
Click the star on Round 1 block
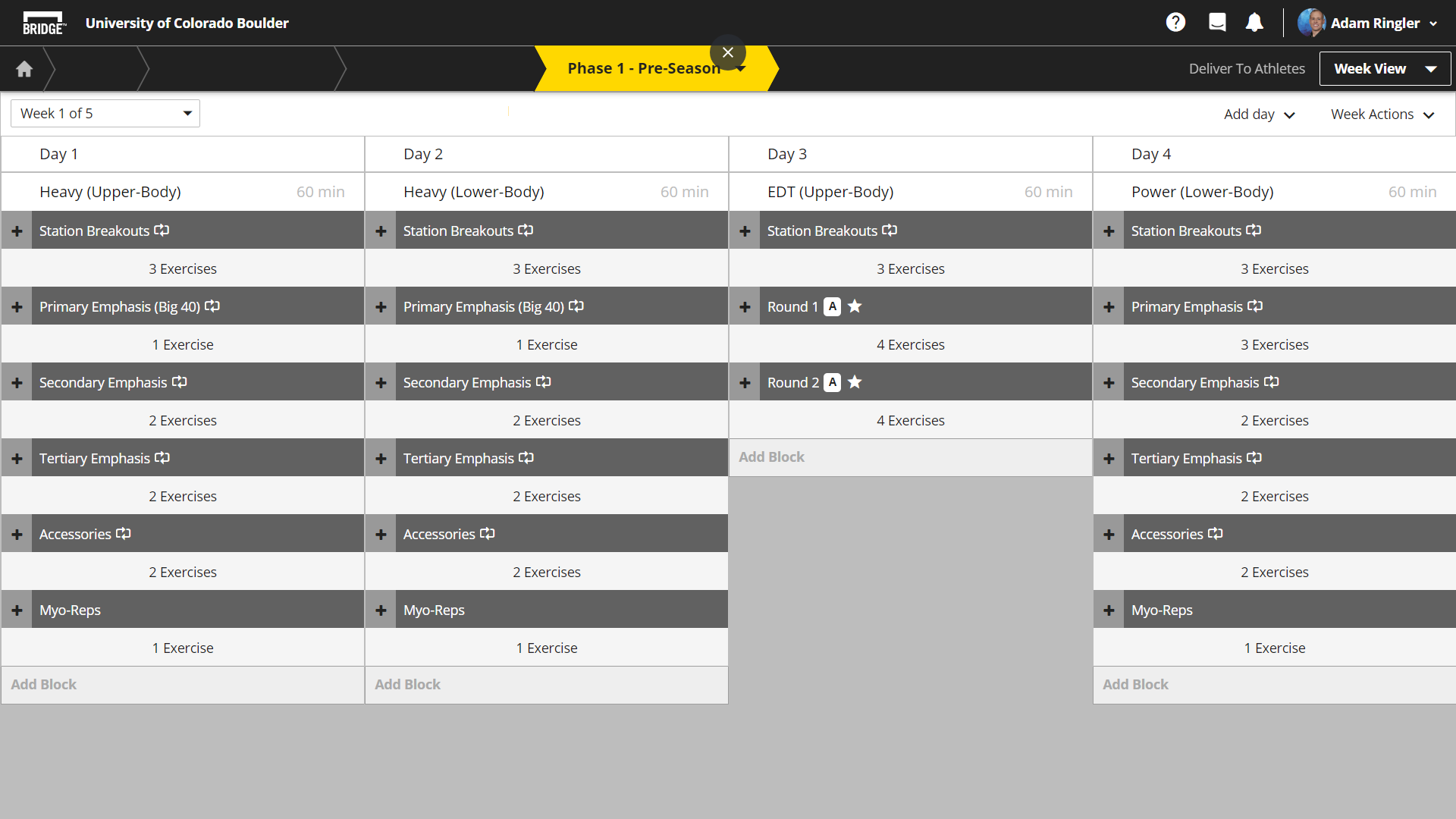pos(855,306)
